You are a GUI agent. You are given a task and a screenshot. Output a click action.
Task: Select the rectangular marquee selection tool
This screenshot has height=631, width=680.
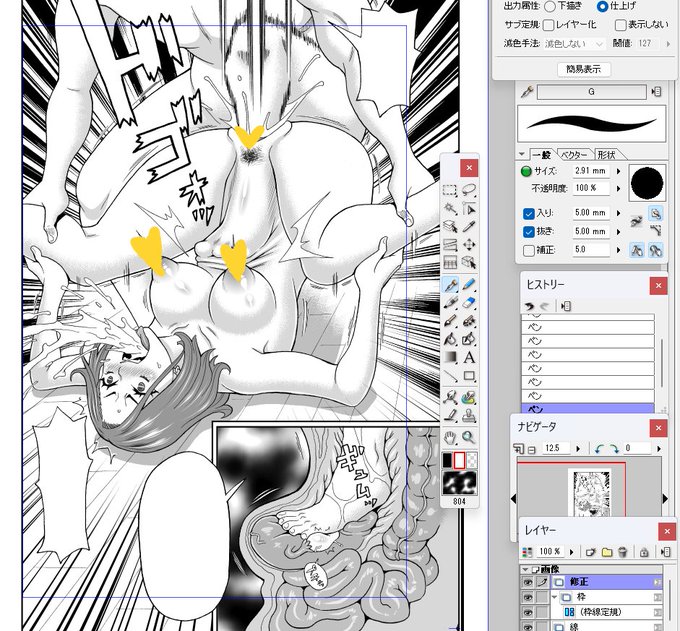(450, 191)
